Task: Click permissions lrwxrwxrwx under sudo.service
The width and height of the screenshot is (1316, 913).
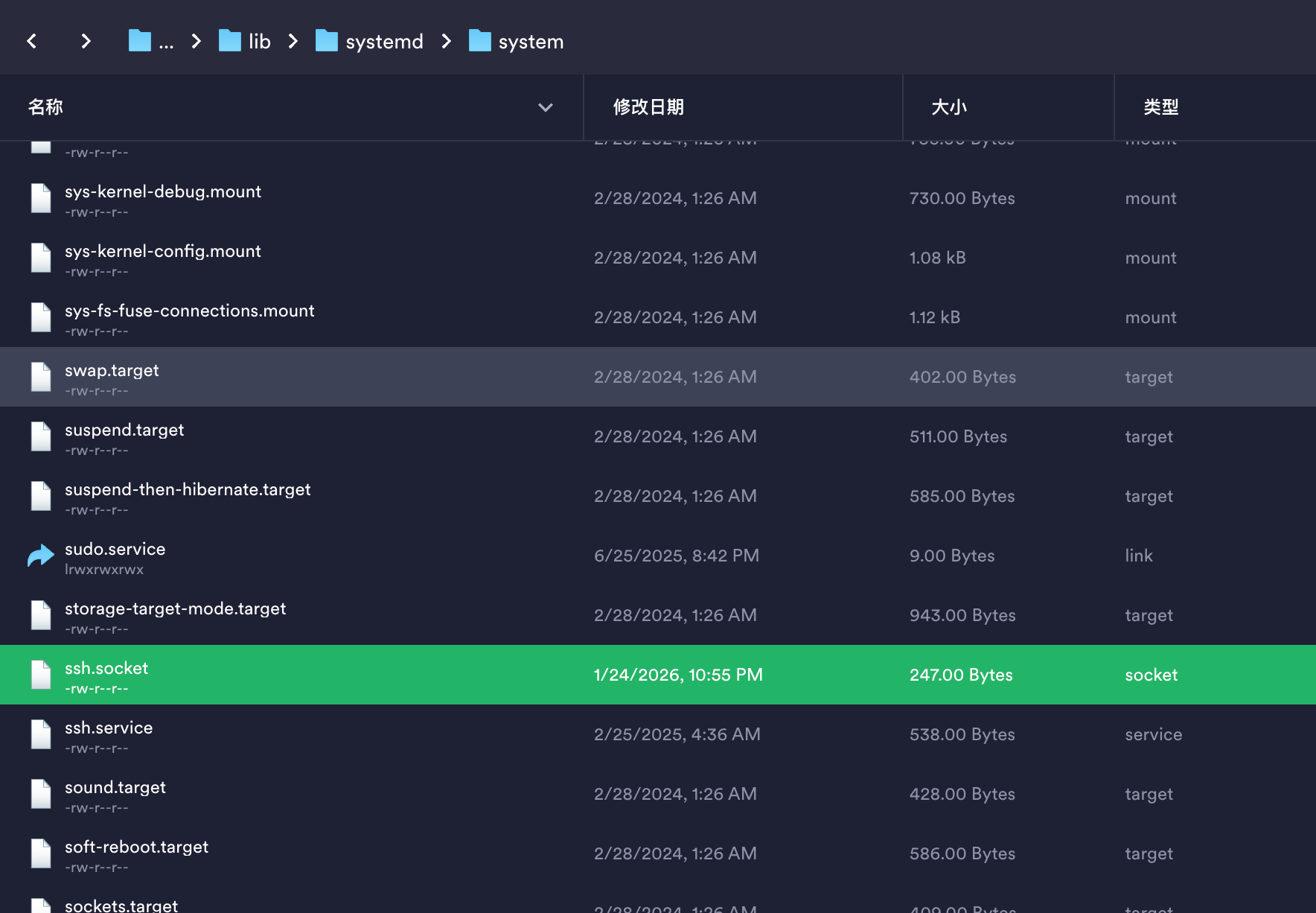Action: tap(104, 570)
